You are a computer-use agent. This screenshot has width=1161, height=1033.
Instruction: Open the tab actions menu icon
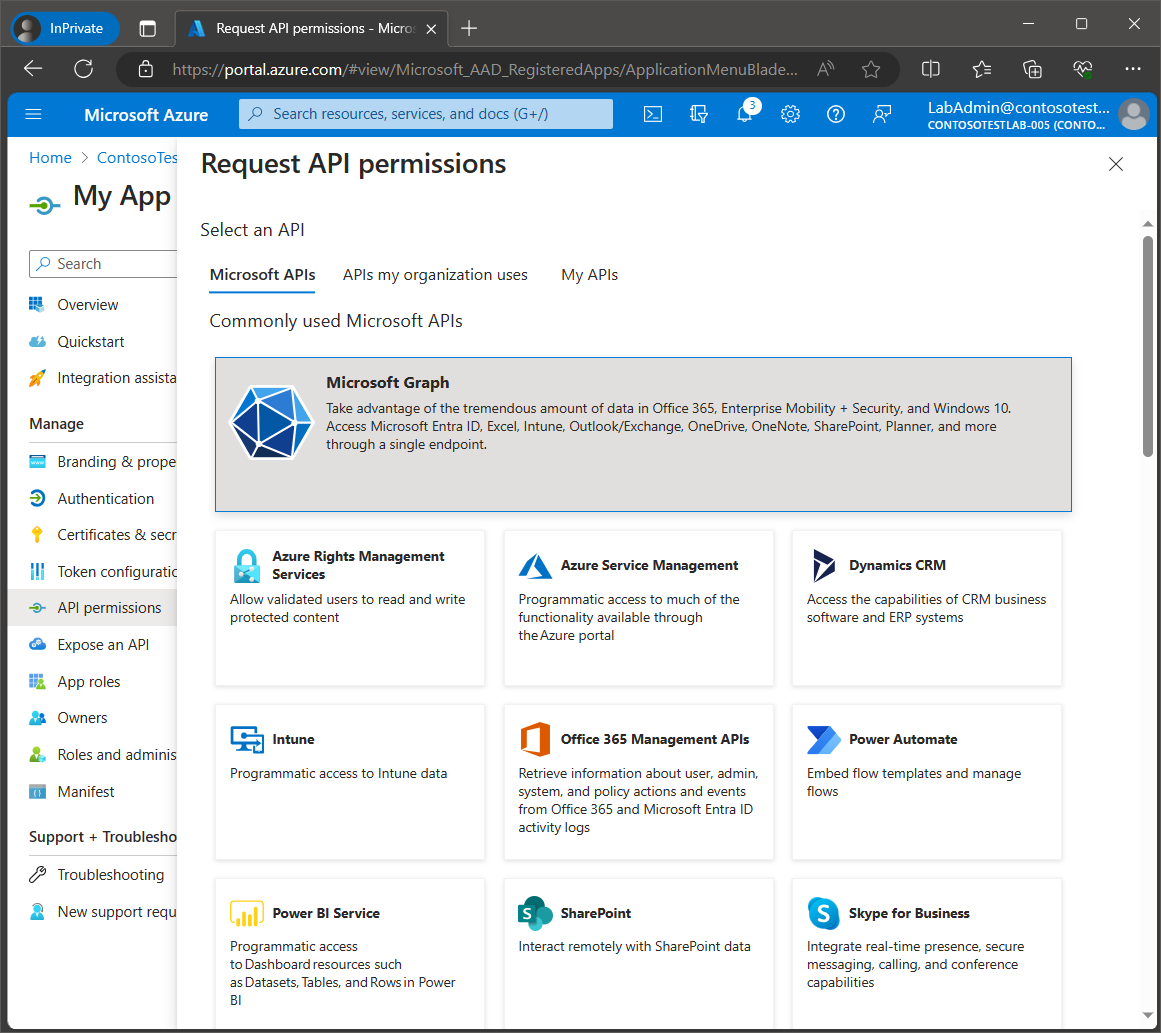pos(147,29)
